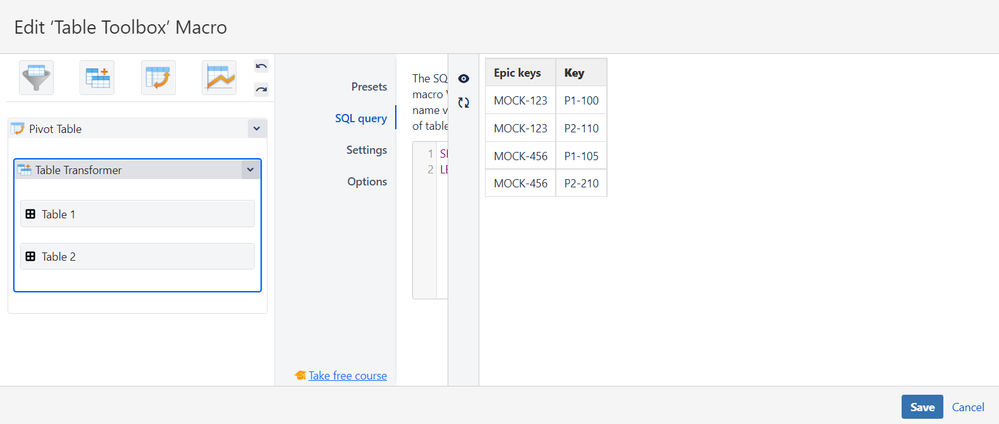Open the Settings tab
The width and height of the screenshot is (999, 424).
[x=366, y=150]
